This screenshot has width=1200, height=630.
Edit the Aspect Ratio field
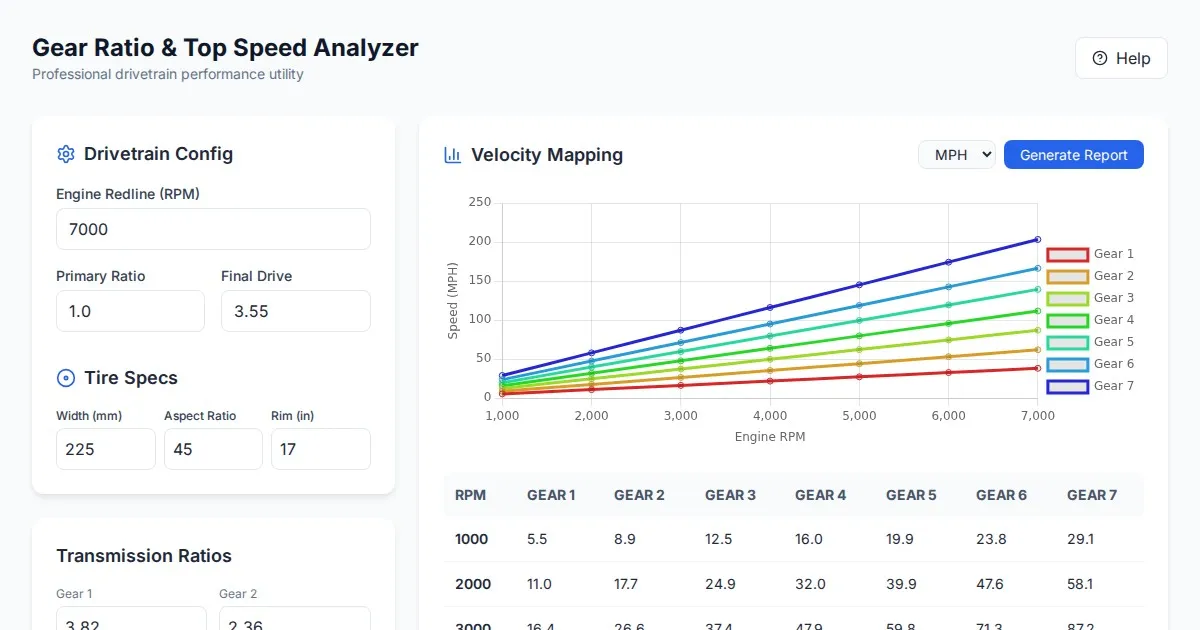coord(213,449)
